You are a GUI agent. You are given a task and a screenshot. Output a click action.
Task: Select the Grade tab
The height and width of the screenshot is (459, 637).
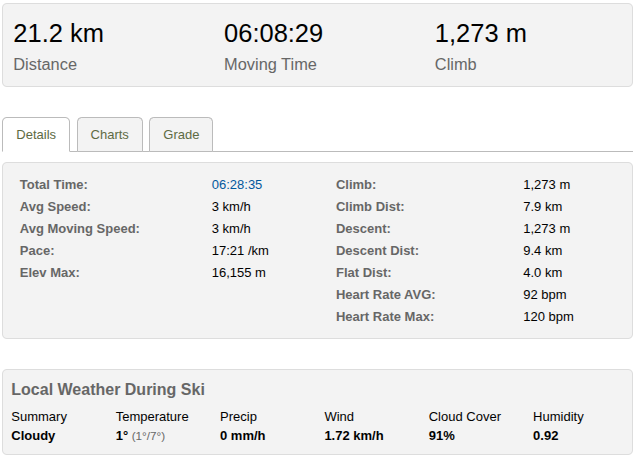181,135
